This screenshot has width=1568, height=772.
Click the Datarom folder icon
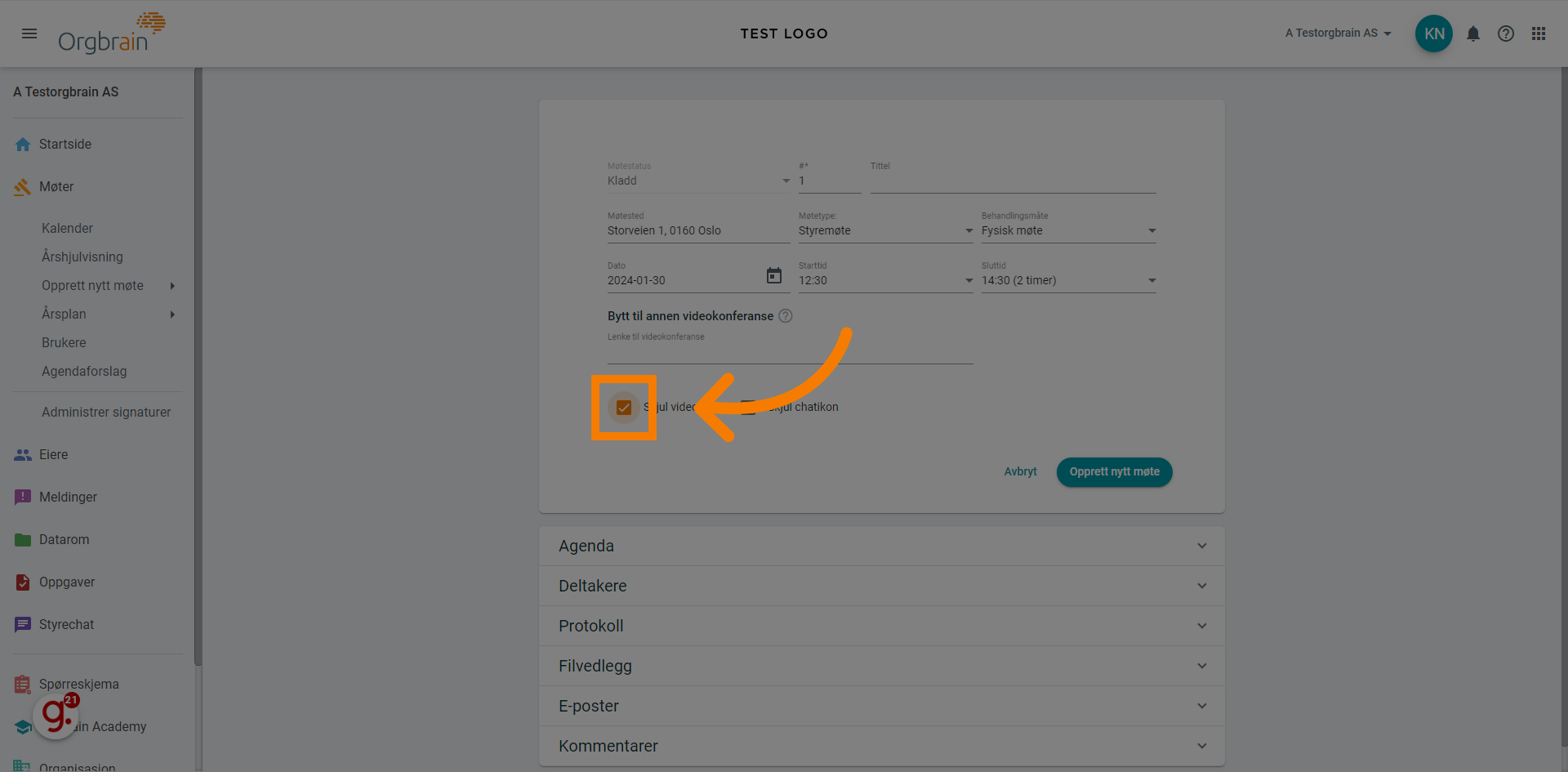tap(23, 540)
